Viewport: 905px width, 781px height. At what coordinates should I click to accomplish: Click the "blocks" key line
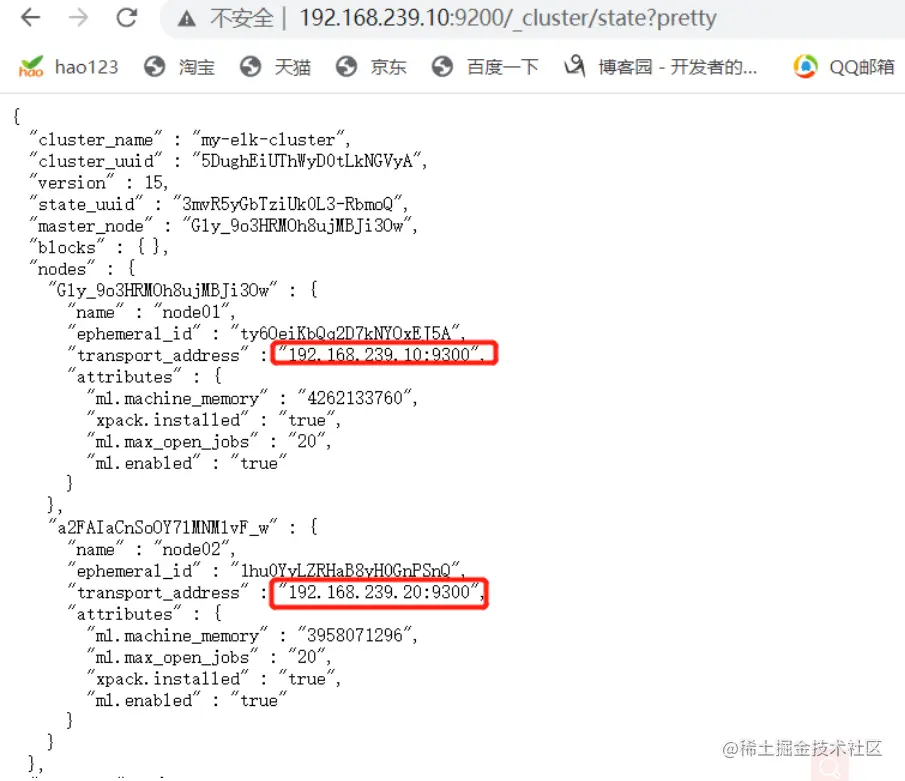point(99,248)
